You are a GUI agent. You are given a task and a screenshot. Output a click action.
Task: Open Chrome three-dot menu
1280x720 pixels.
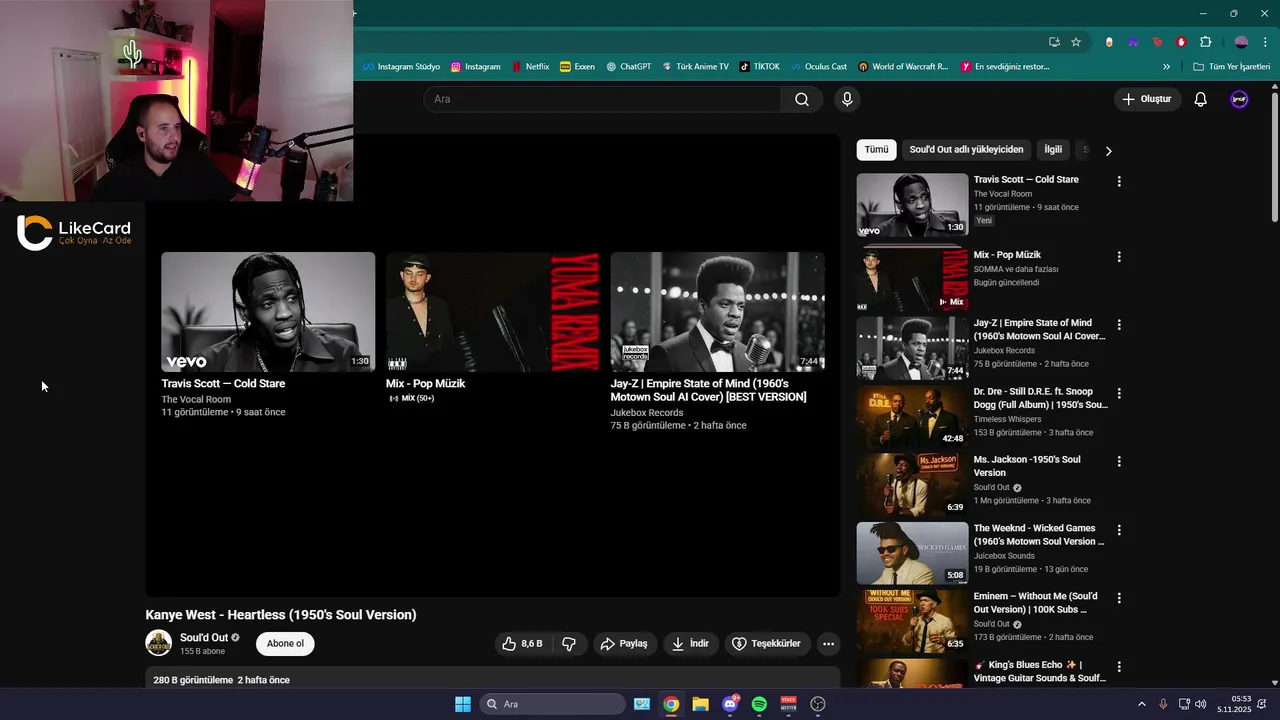click(x=1265, y=42)
